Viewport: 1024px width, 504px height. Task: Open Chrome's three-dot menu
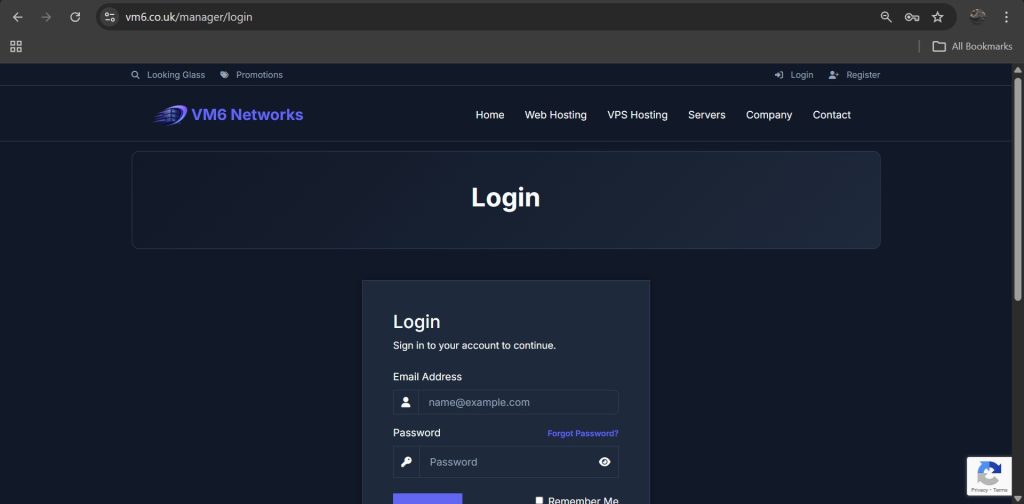(x=1006, y=17)
